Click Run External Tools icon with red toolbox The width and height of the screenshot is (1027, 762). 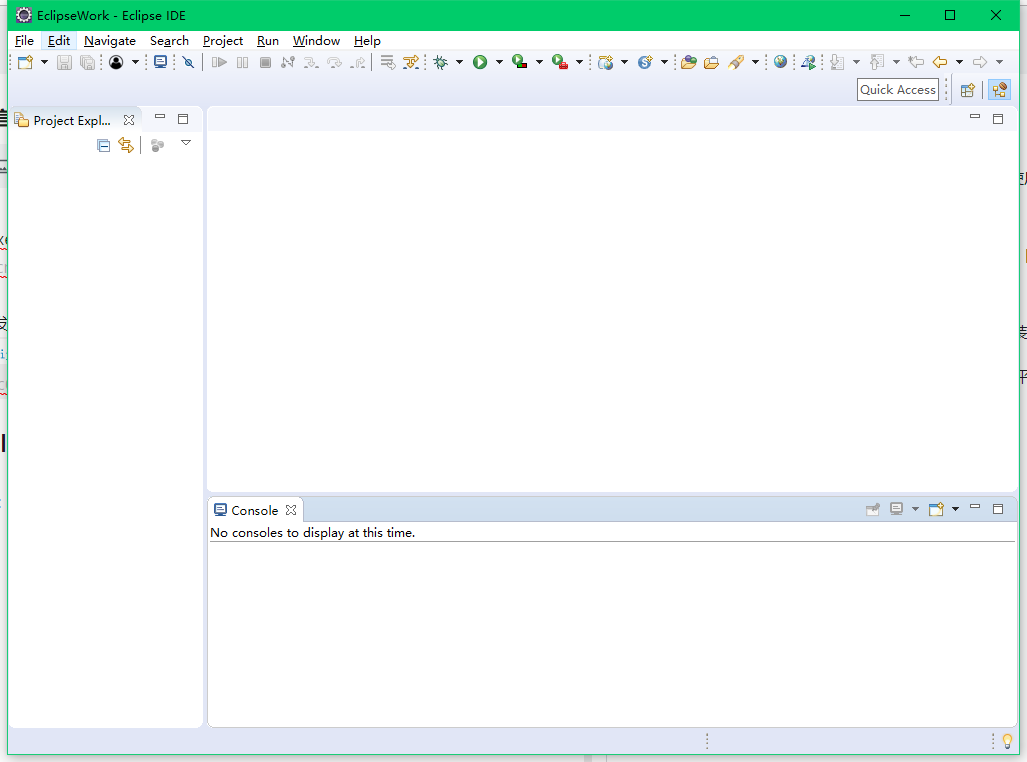[x=560, y=62]
